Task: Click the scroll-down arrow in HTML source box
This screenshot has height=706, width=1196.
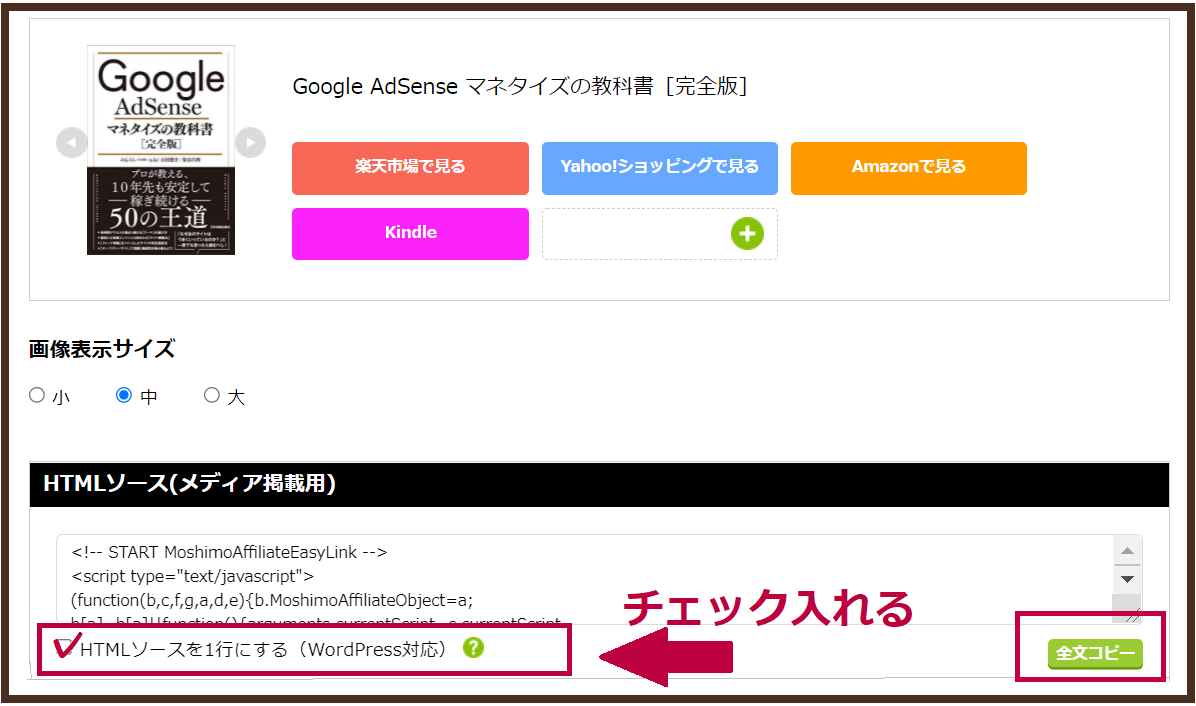Action: pyautogui.click(x=1127, y=579)
